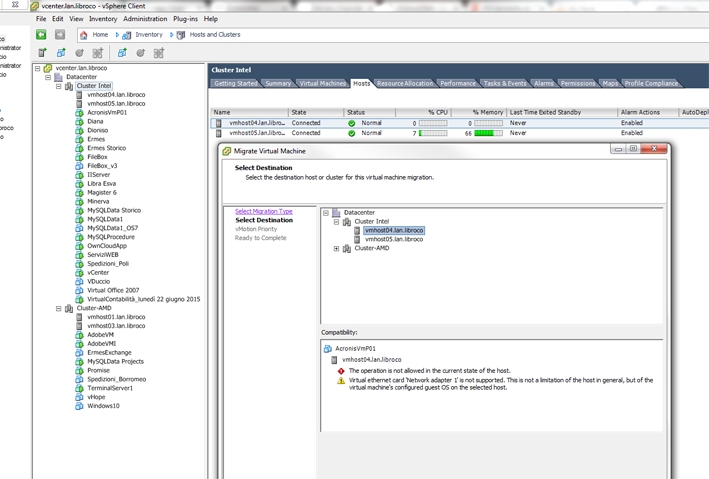
Task: Select the vCenter virtual machine
Action: coord(98,272)
